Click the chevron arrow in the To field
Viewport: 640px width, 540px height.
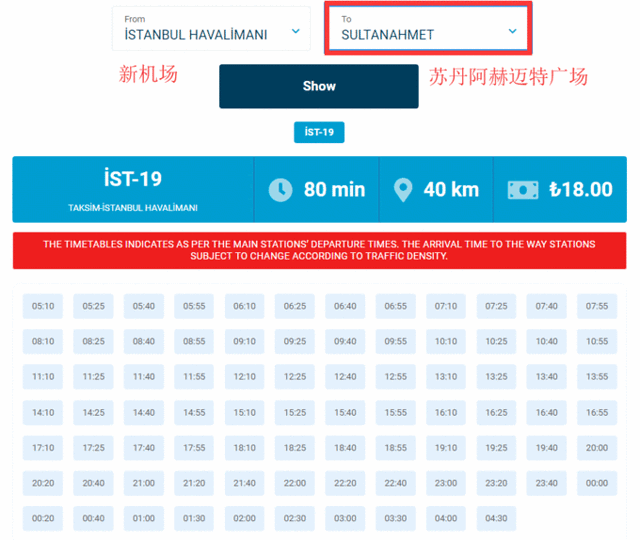click(512, 31)
